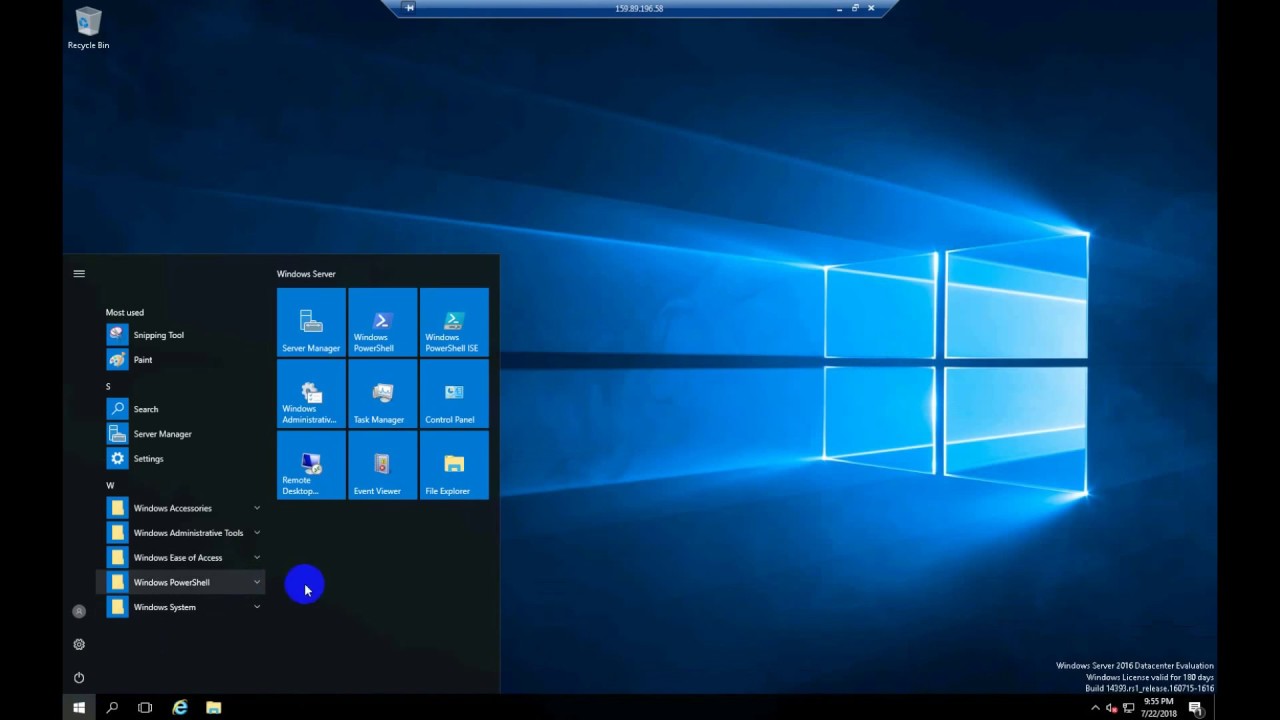
Task: Open the Remote Desktop Connection tile
Action: [311, 465]
